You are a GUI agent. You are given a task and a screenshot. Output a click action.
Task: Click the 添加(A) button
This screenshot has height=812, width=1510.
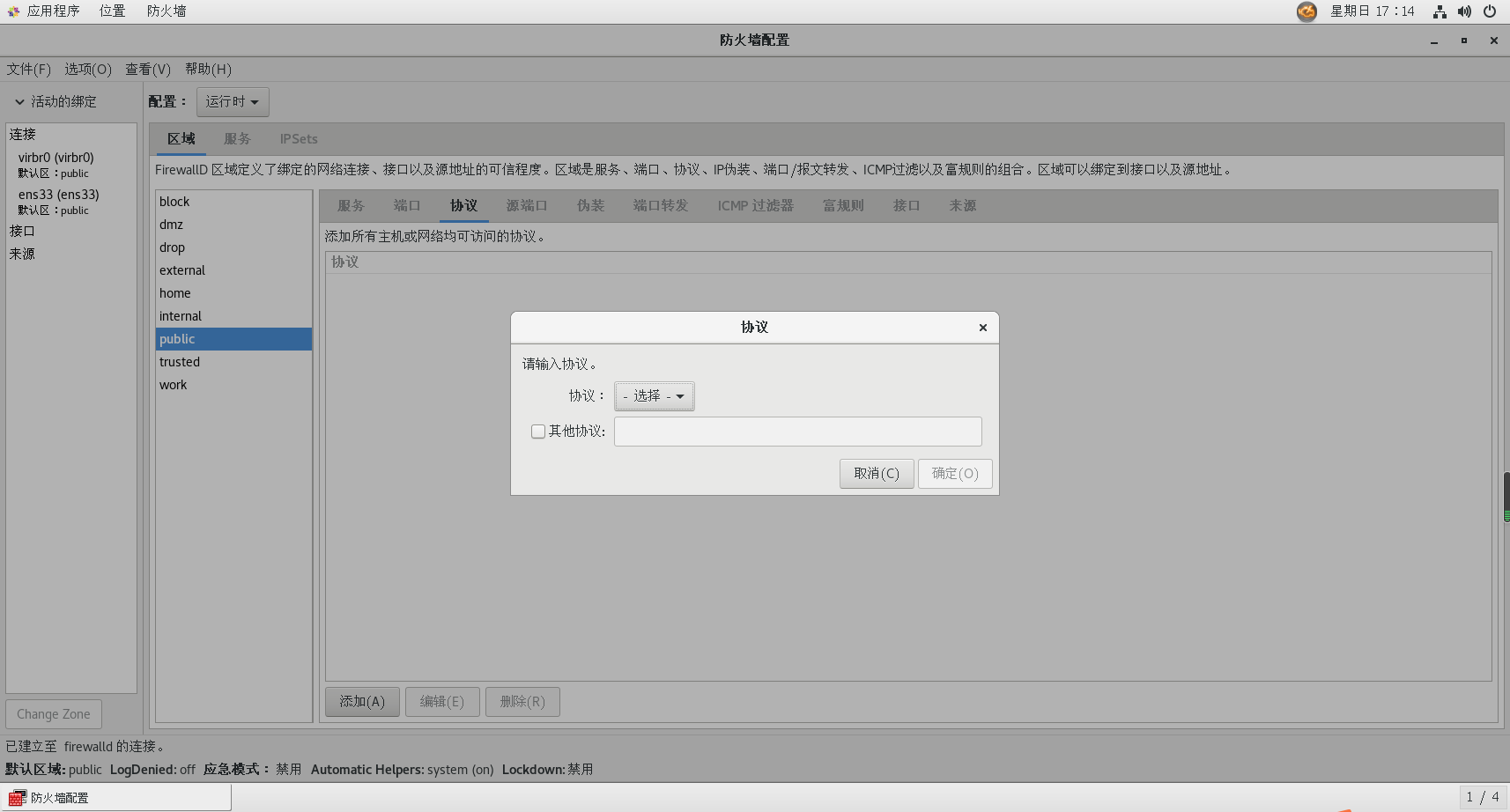(x=362, y=702)
